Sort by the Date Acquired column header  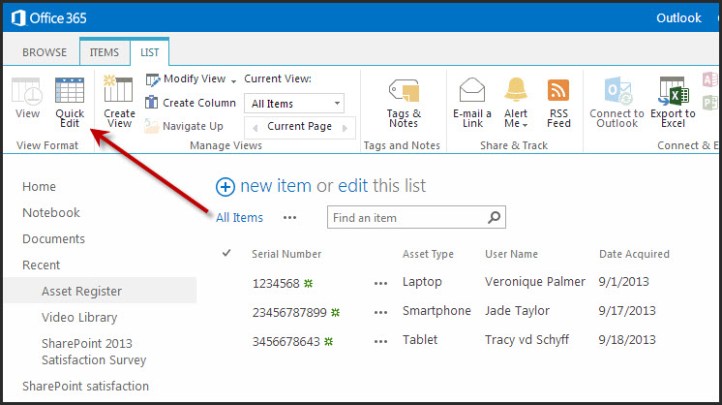coord(634,254)
